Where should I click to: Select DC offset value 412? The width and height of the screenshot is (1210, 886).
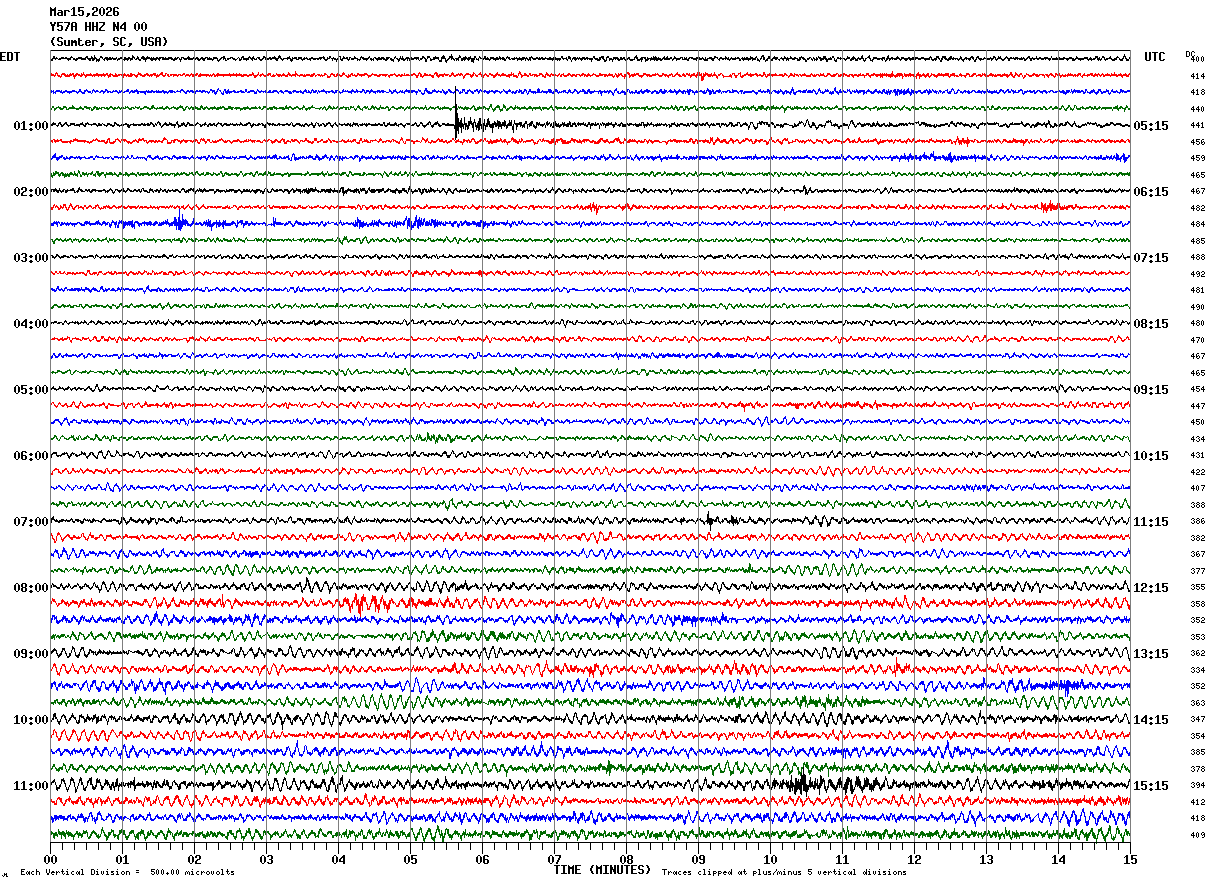1197,802
